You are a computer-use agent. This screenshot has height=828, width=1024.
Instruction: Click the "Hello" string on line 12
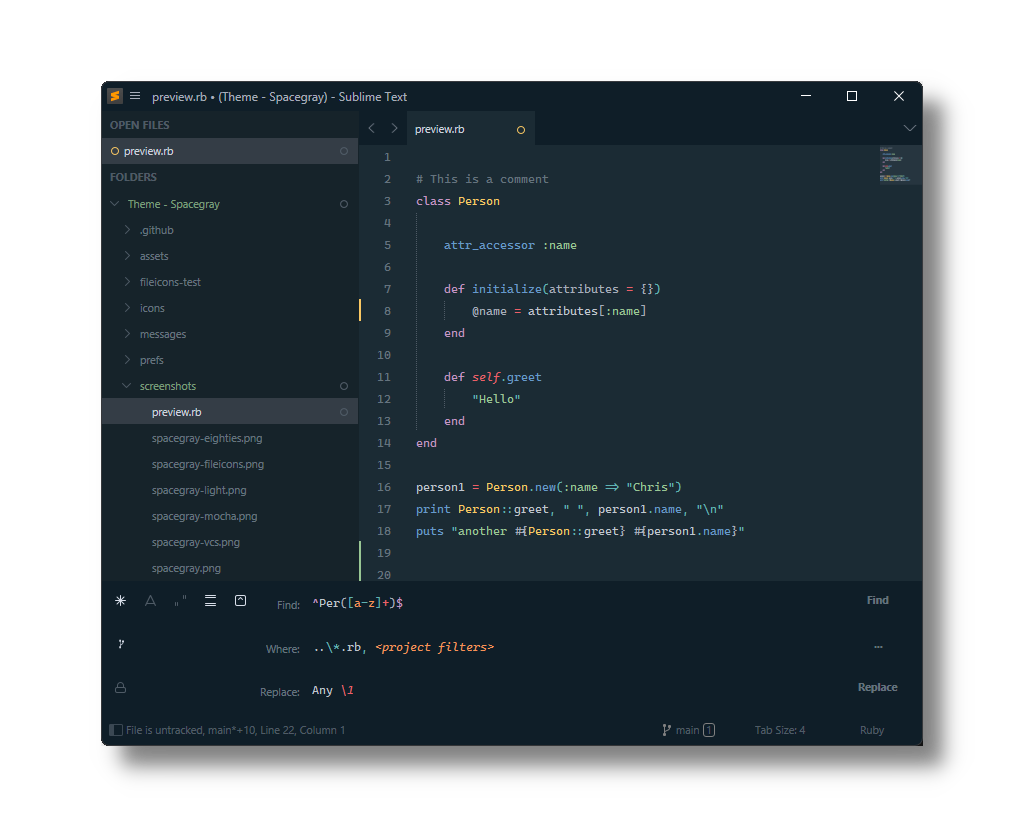pyautogui.click(x=496, y=399)
